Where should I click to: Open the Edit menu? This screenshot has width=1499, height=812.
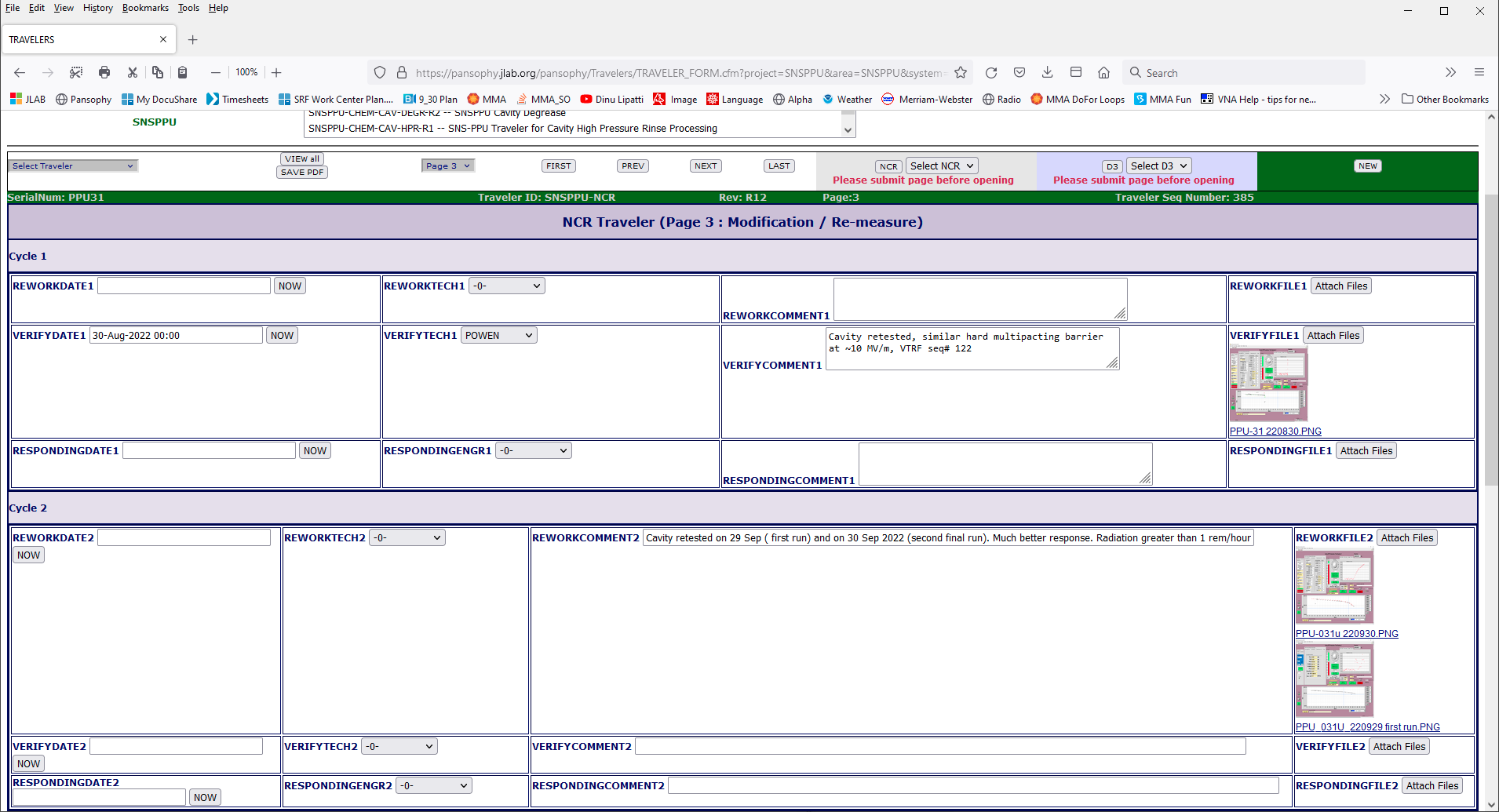click(x=37, y=8)
